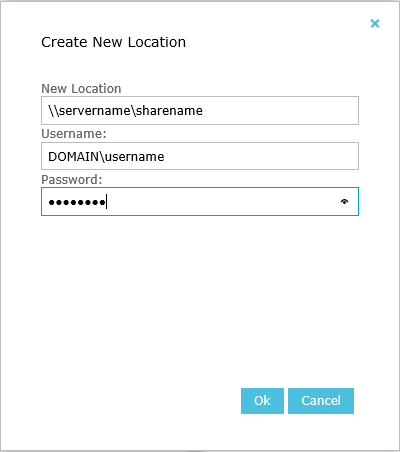Click empty space right of \\servername\sharename text
This screenshot has width=400, height=452.
tap(280, 111)
